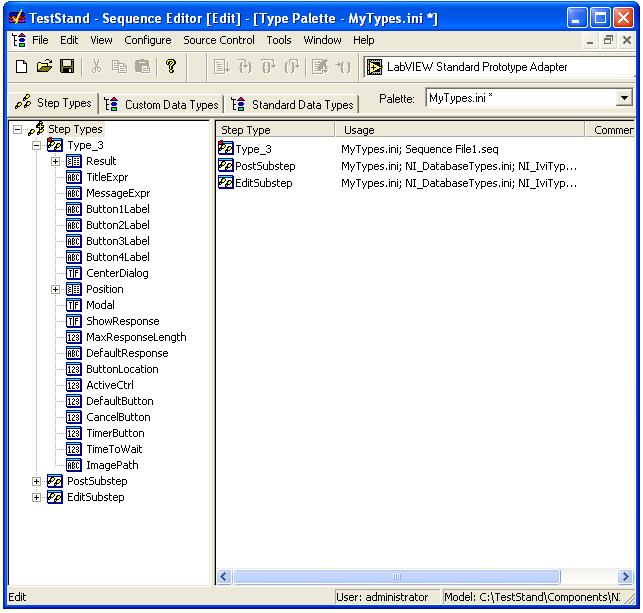Click the horizontal scrollbar right arrow
This screenshot has height=613, width=643.
625,577
